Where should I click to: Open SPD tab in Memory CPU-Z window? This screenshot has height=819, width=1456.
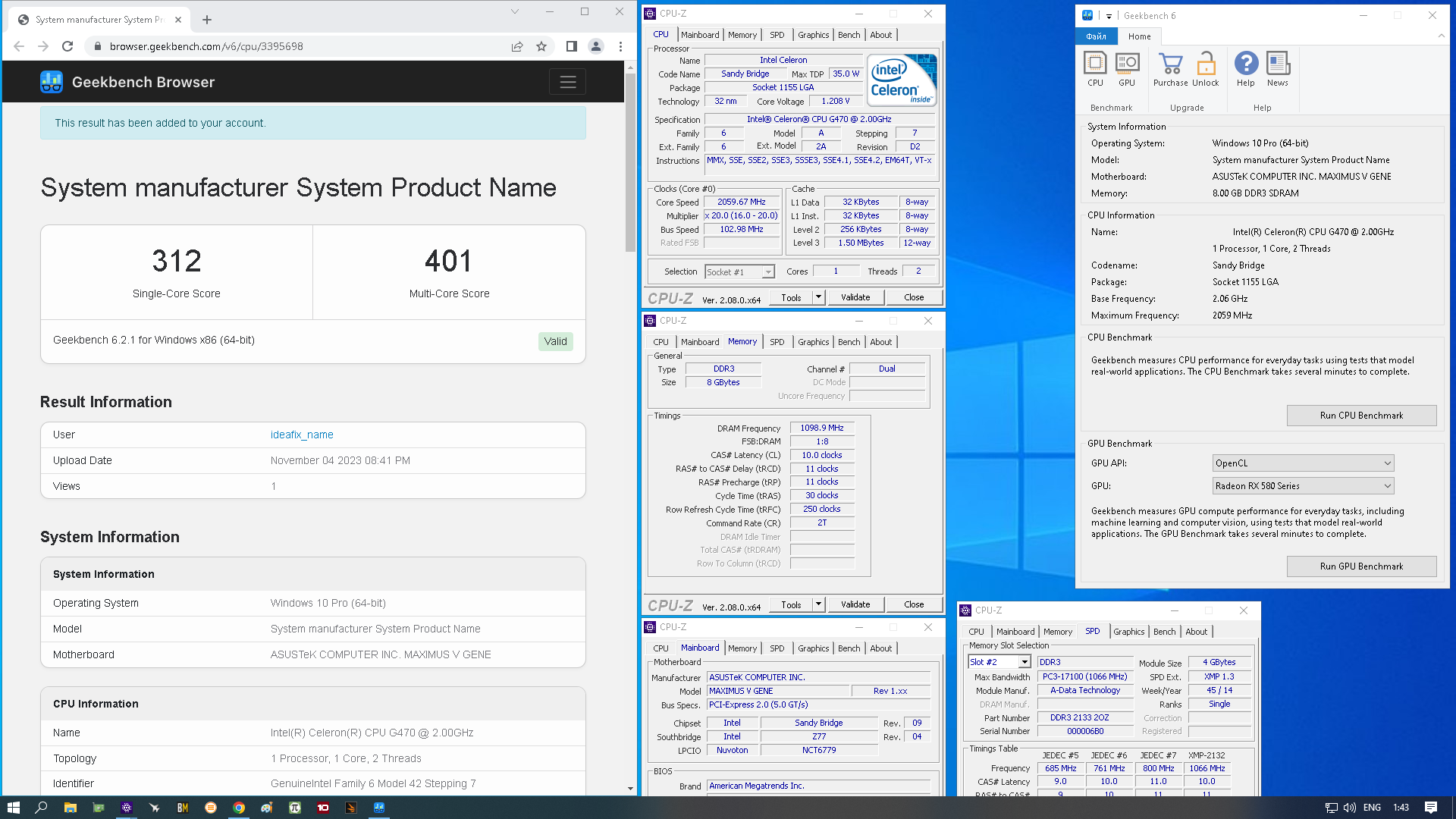[x=777, y=342]
